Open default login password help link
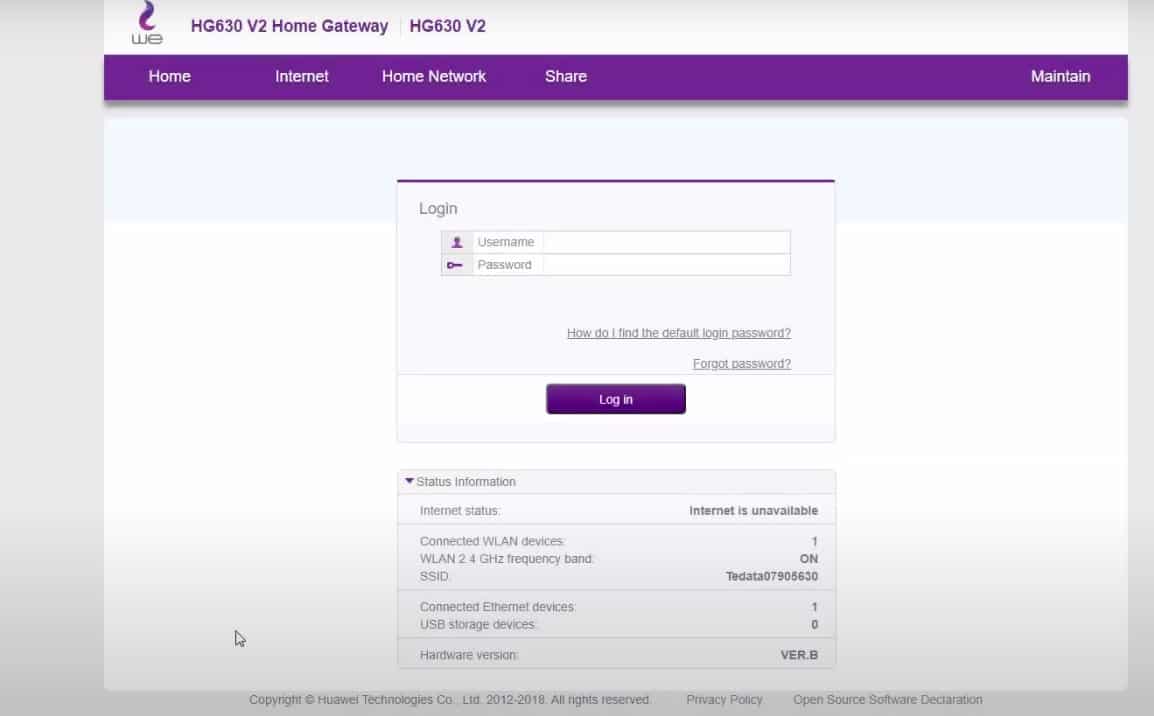This screenshot has height=716, width=1154. tap(678, 333)
